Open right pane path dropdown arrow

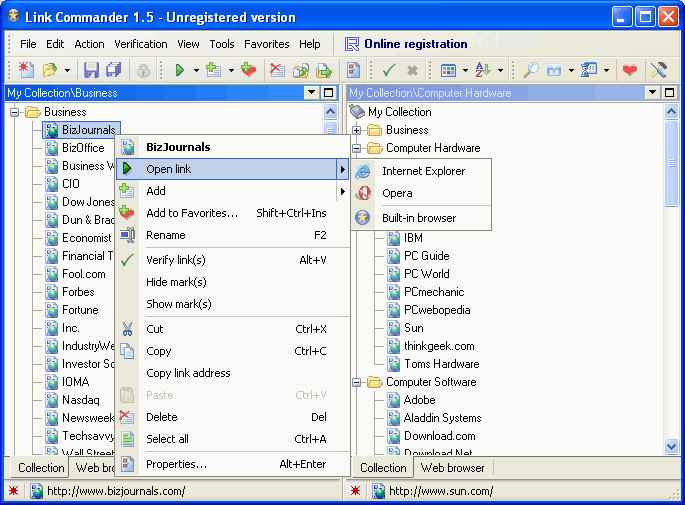[653, 93]
